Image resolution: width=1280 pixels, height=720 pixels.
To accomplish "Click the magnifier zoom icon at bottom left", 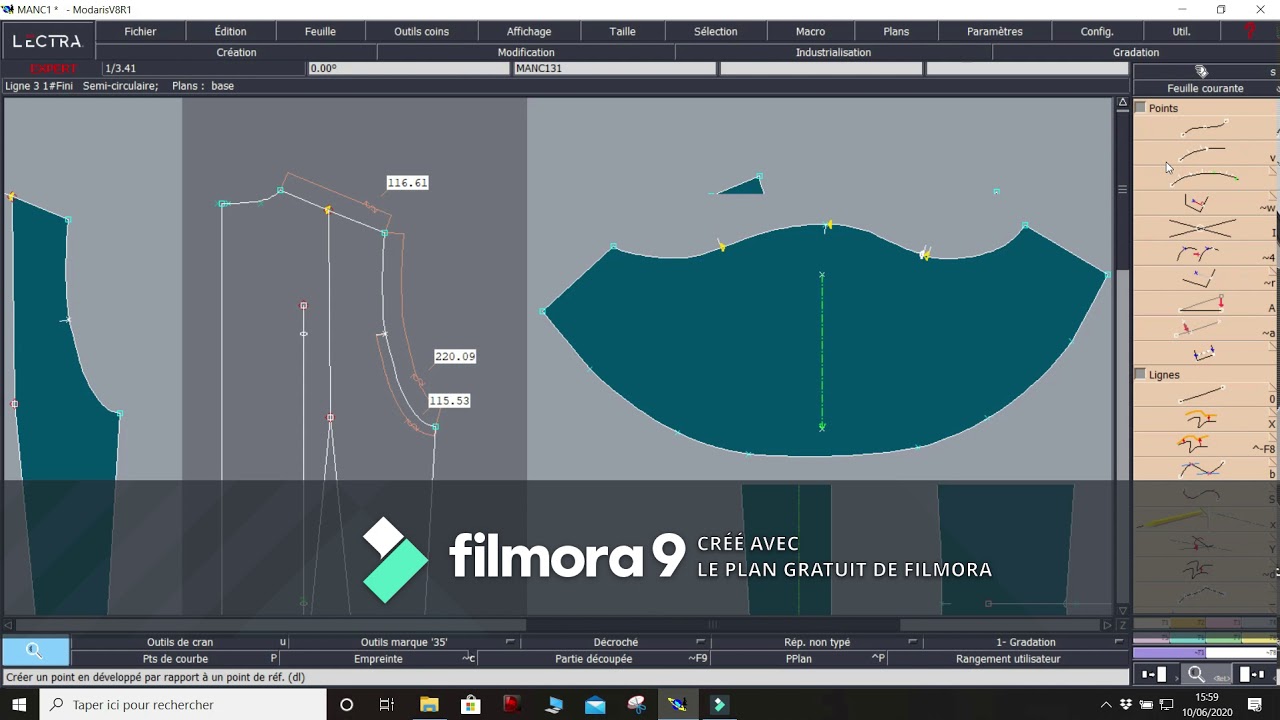I will 35,651.
